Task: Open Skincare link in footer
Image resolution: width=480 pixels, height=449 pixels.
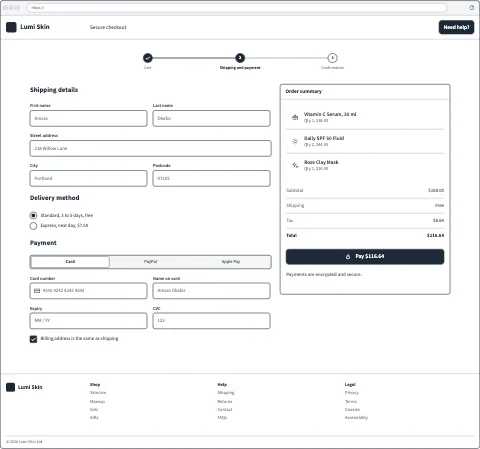Action: [x=98, y=393]
